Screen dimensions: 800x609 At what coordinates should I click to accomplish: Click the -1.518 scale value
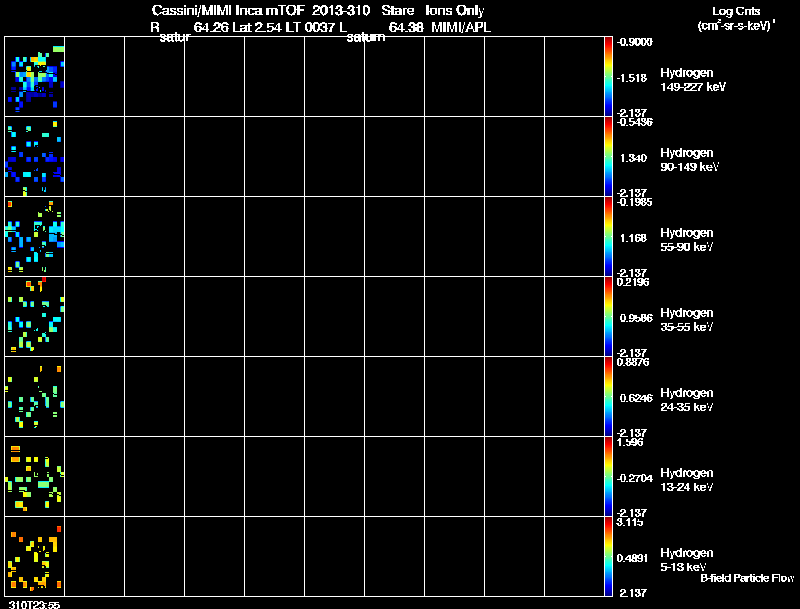[632, 78]
